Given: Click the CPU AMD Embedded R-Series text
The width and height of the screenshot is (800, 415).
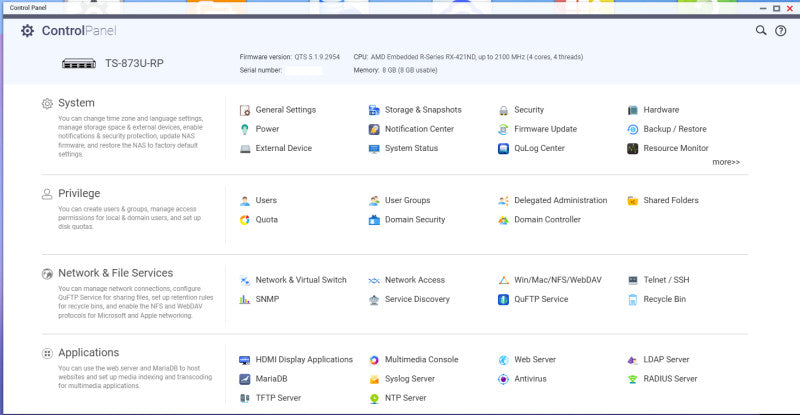Looking at the screenshot, I should [x=468, y=57].
